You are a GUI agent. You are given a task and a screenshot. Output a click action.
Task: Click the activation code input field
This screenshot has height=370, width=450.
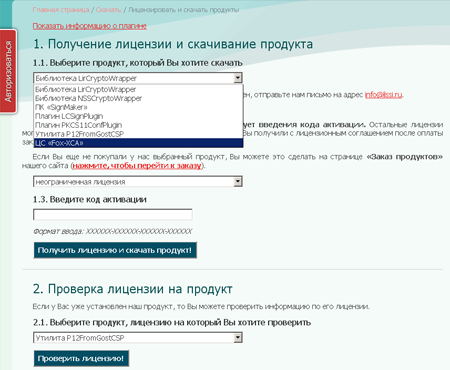click(x=113, y=214)
